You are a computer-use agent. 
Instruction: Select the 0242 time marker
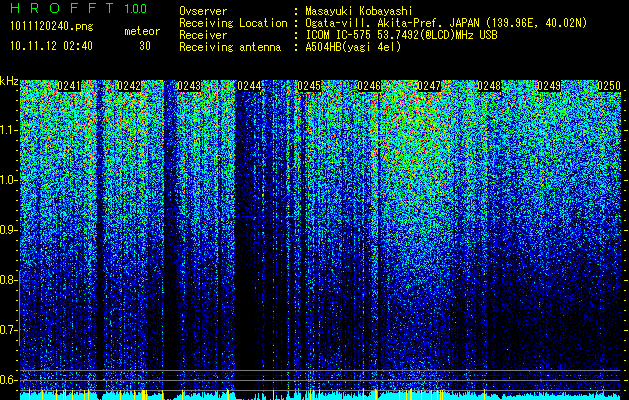[129, 86]
